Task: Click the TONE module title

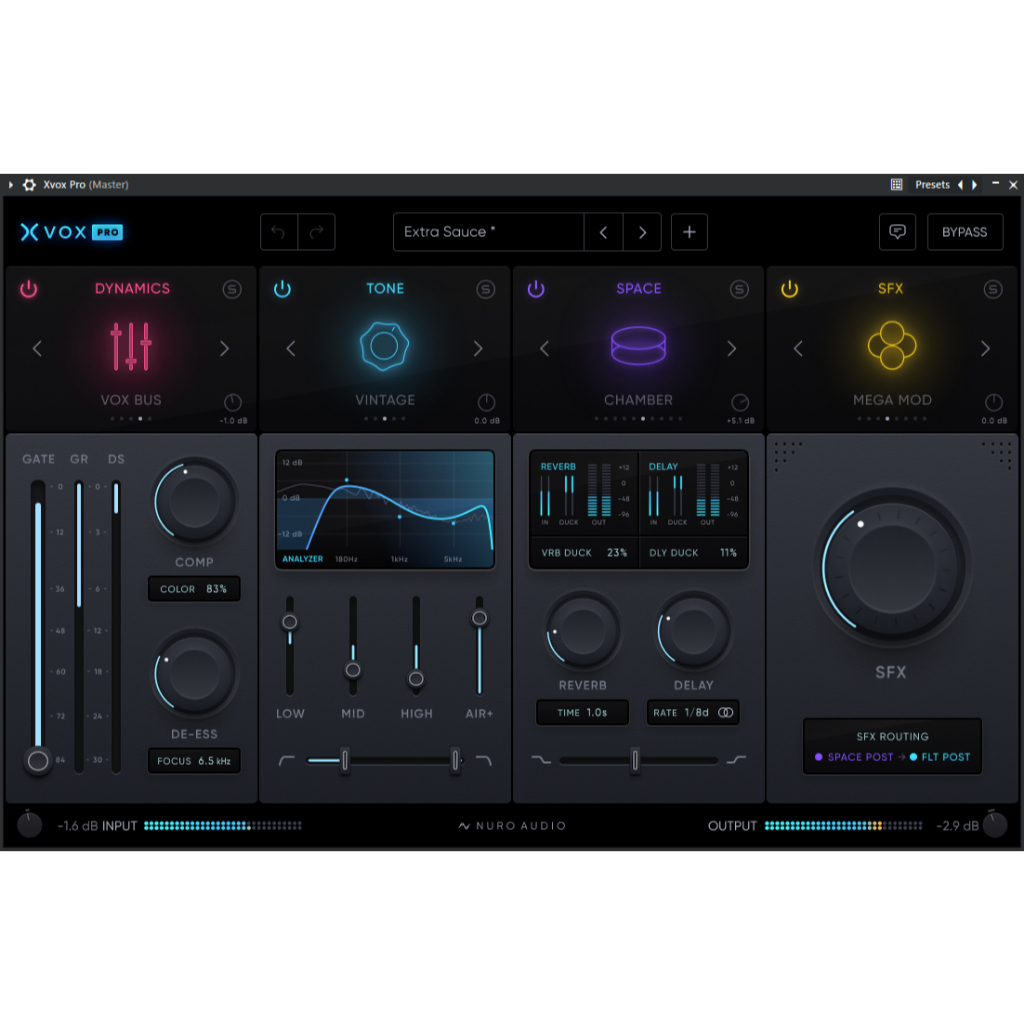Action: tap(385, 289)
